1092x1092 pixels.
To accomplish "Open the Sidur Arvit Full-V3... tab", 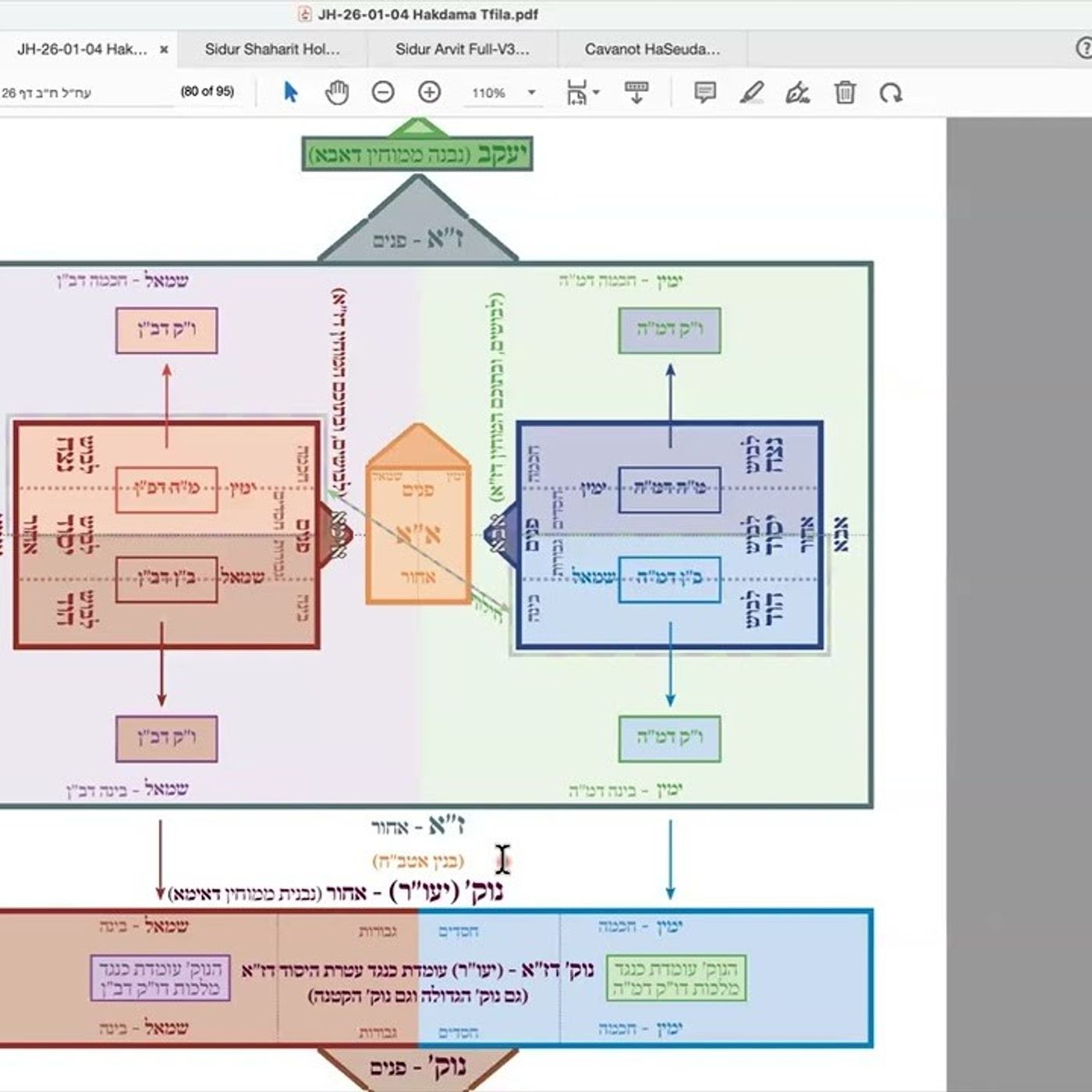I will [463, 49].
